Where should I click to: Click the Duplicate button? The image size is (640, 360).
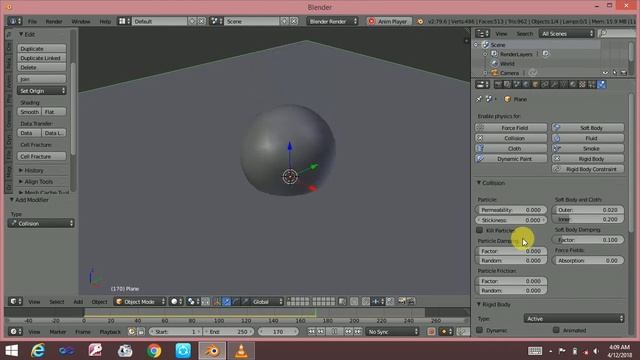tap(42, 49)
